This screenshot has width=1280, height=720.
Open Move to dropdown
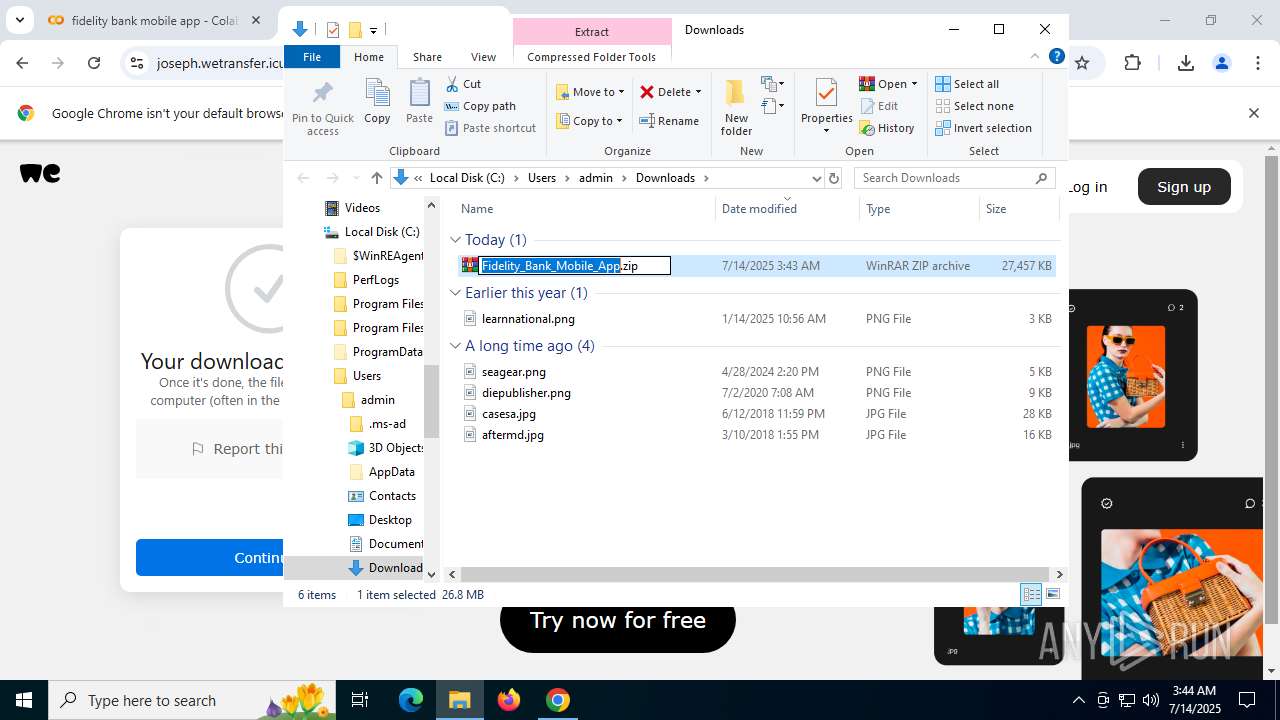click(x=590, y=92)
